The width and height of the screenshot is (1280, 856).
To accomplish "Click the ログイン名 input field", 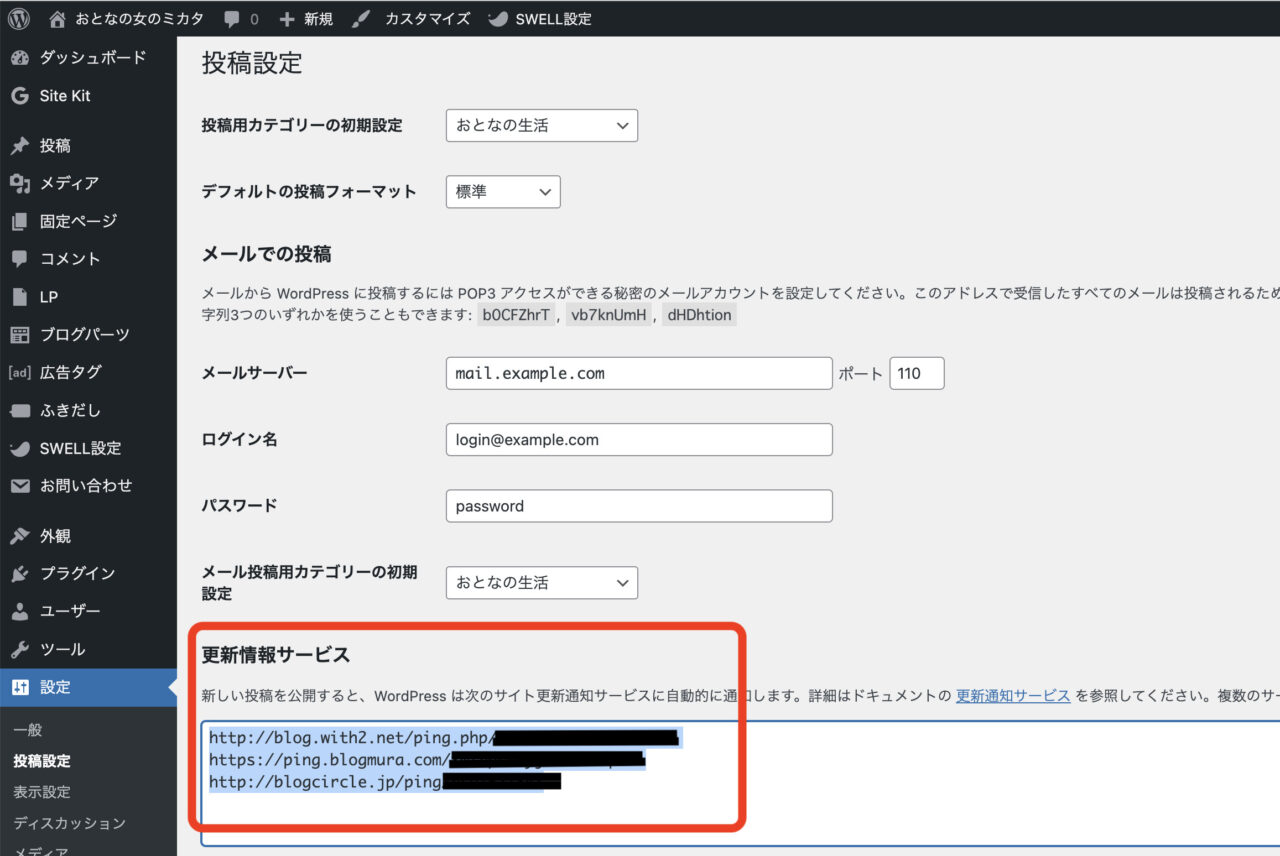I will (x=639, y=439).
